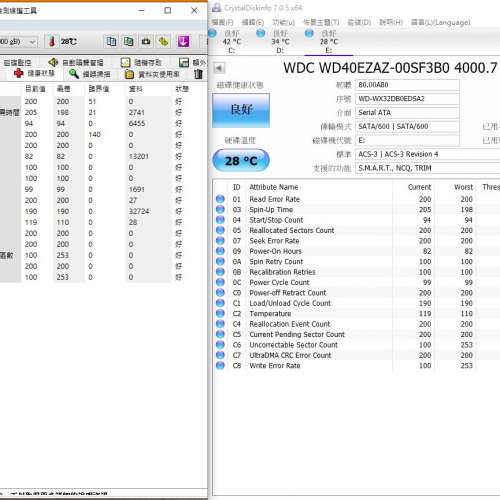The width and height of the screenshot is (500, 500).
Task: Click the status icon for Recalibration Retries
Action: 220,272
